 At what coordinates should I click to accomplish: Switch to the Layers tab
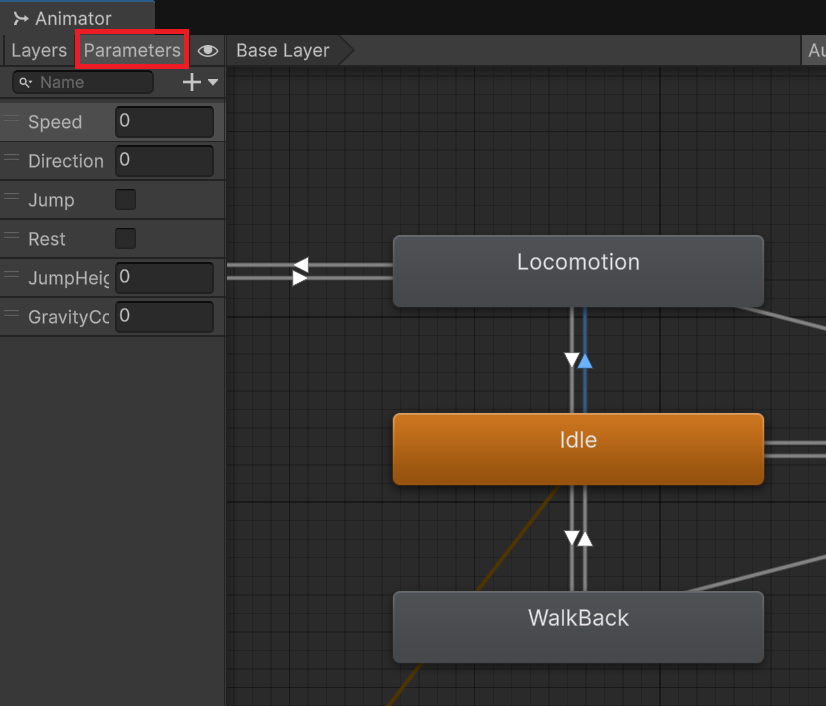tap(39, 50)
